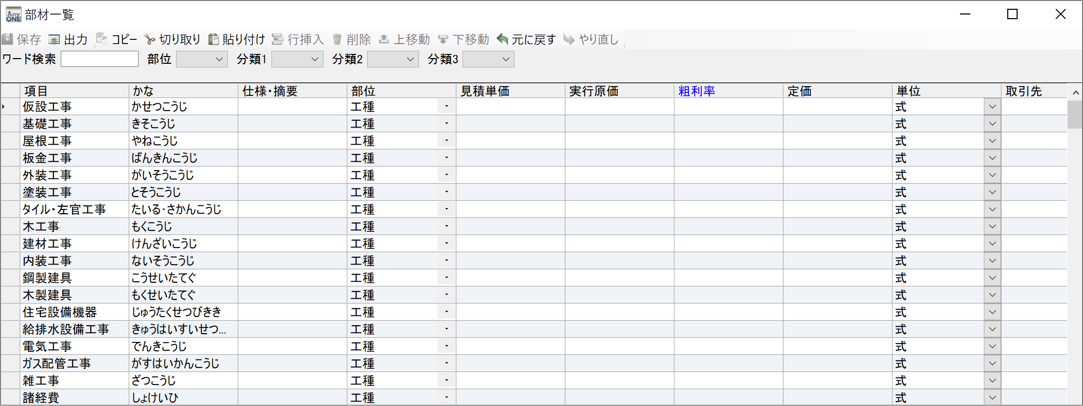1083x406 pixels.
Task: Click the 取引先 column header
Action: click(1034, 90)
